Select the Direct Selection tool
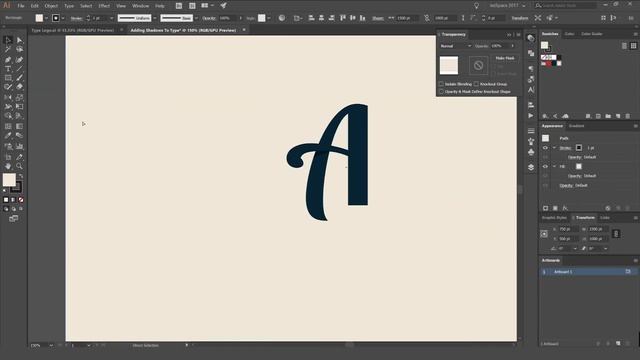 [x=19, y=40]
